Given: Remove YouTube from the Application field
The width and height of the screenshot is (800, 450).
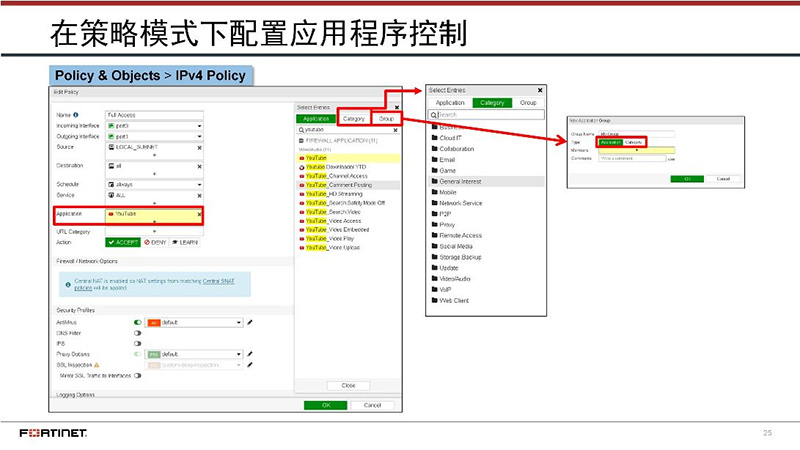Looking at the screenshot, I should 199,214.
